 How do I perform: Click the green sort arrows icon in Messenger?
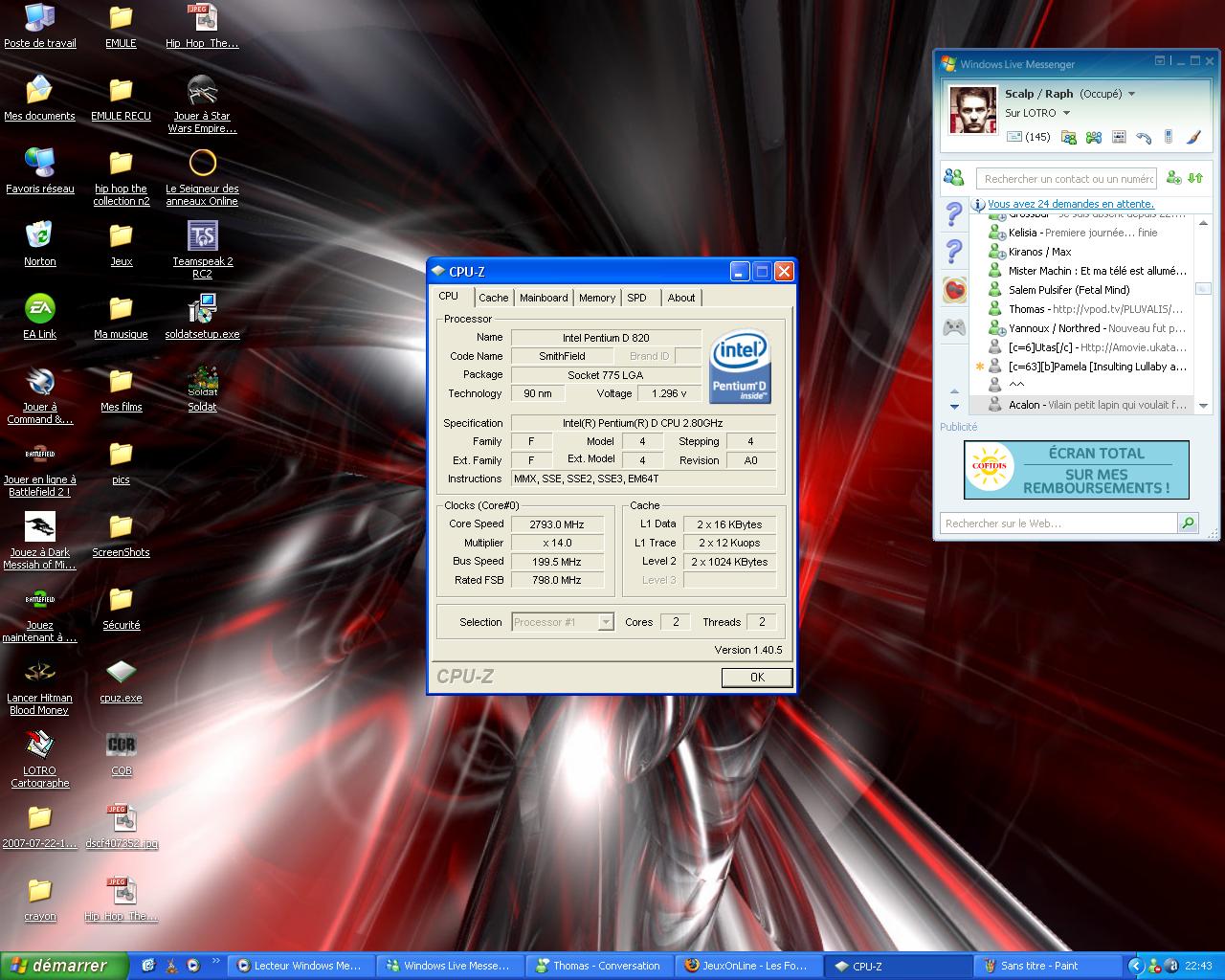(x=1195, y=178)
